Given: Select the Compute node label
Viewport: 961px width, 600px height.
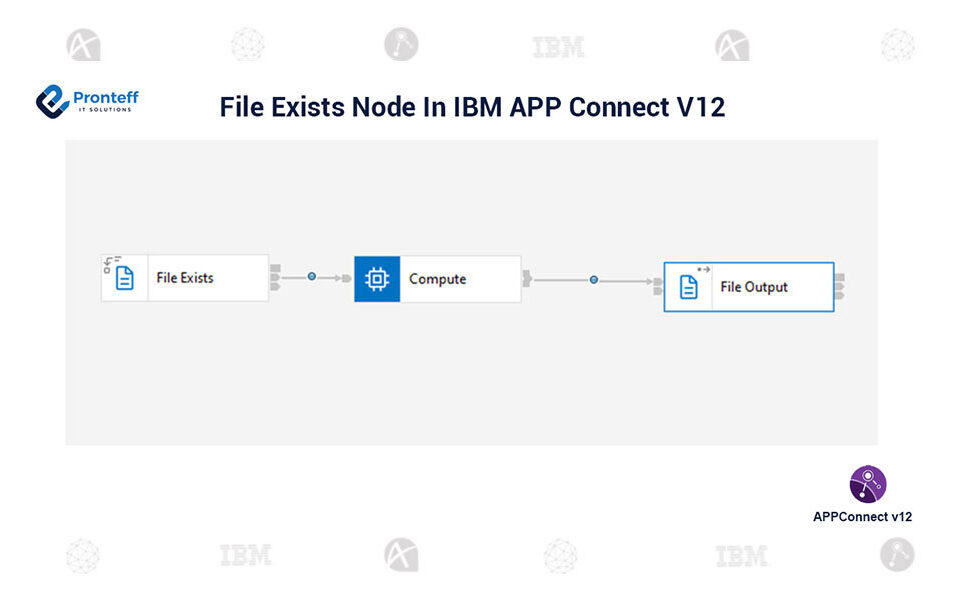Looking at the screenshot, I should pyautogui.click(x=437, y=279).
